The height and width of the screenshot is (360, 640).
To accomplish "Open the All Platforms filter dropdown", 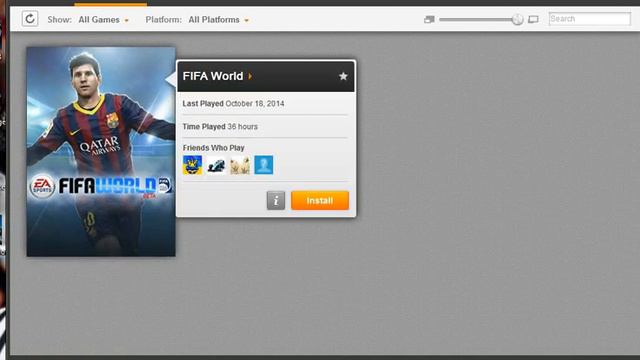I will tap(218, 20).
